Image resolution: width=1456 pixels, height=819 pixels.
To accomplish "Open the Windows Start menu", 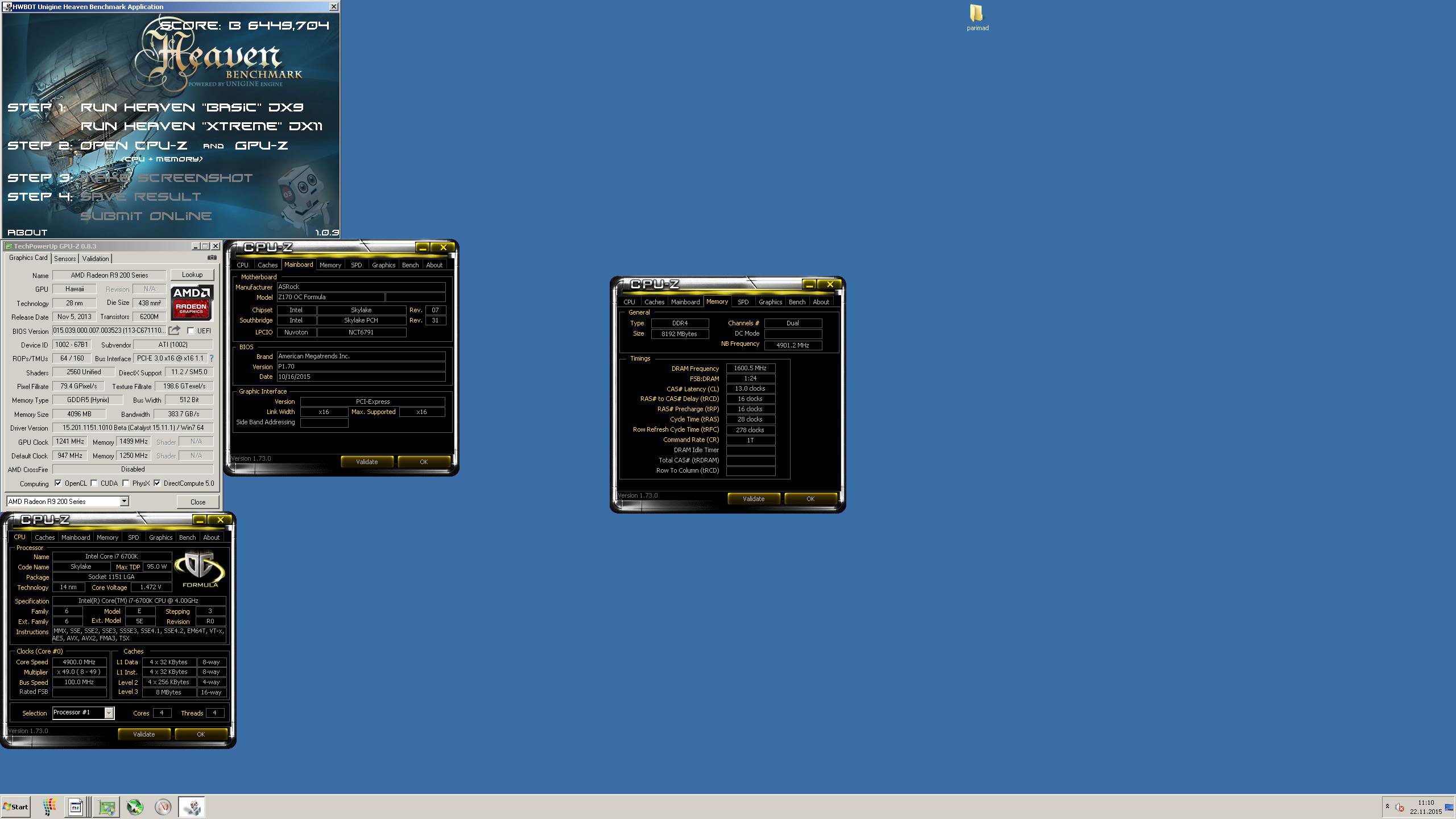I will (x=15, y=806).
